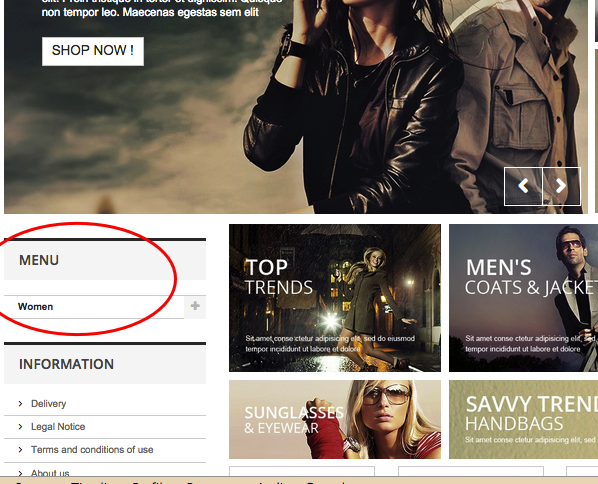The width and height of the screenshot is (598, 484).
Task: Open the Sunglasses & Eyewear banner
Action: click(335, 419)
